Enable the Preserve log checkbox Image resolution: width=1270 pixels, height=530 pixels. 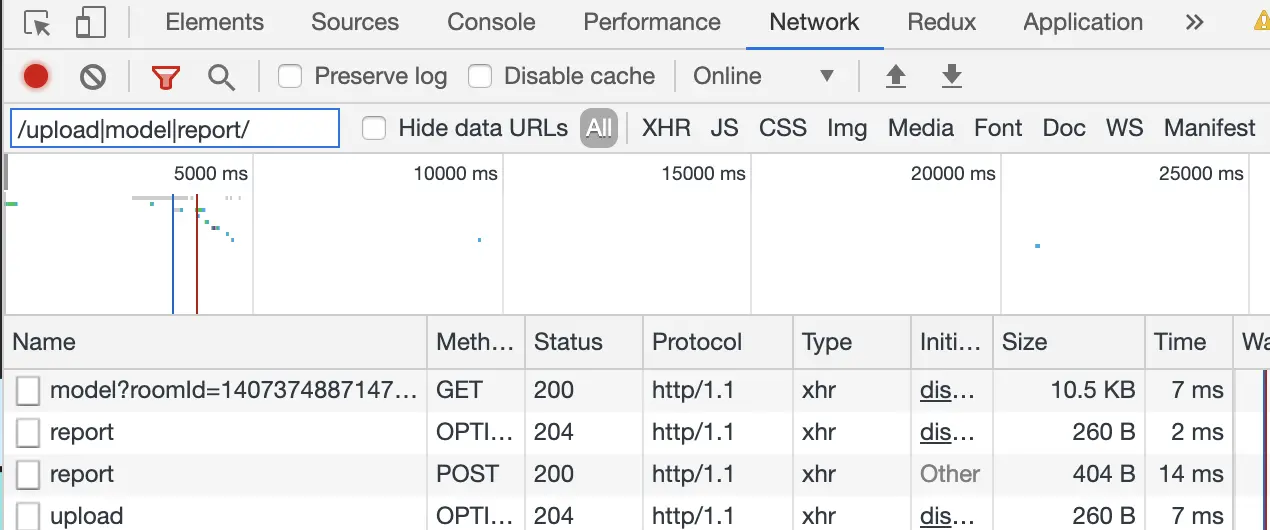[291, 76]
